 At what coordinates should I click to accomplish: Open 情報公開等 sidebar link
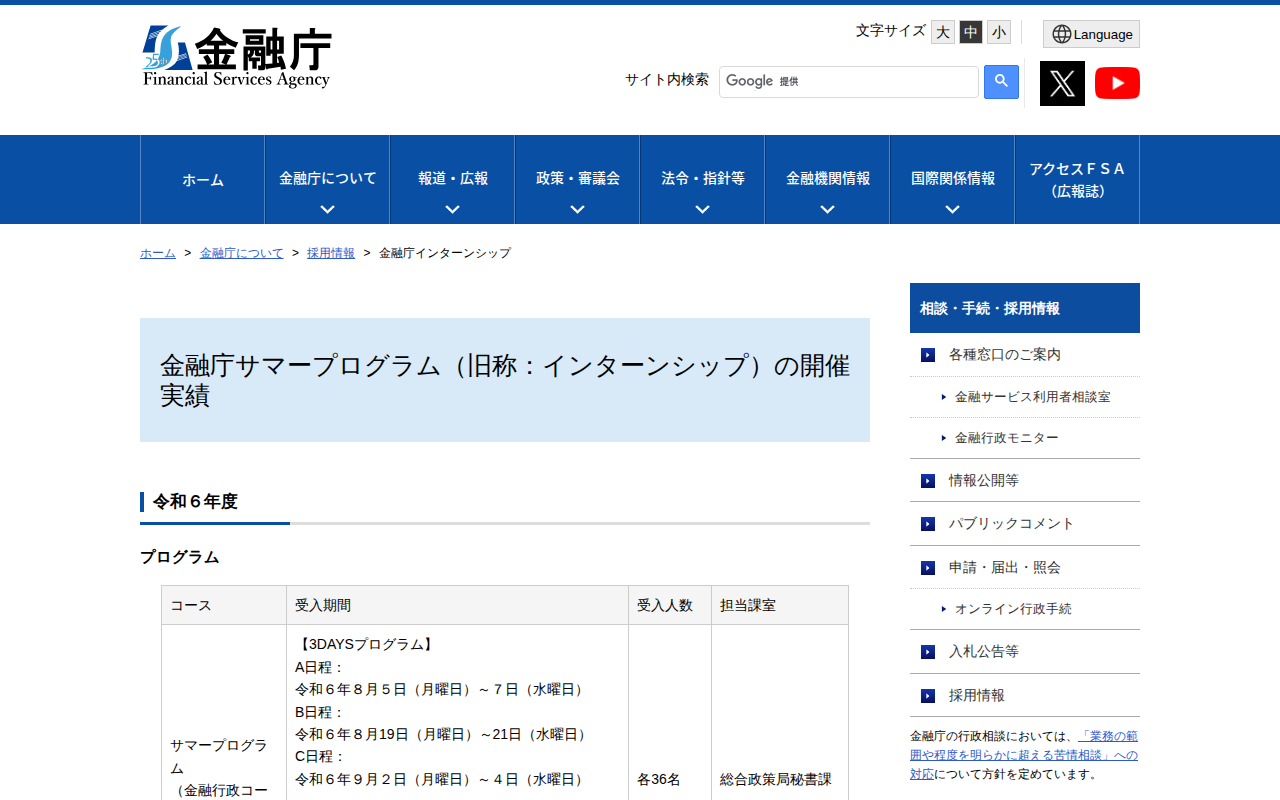[x=983, y=481]
